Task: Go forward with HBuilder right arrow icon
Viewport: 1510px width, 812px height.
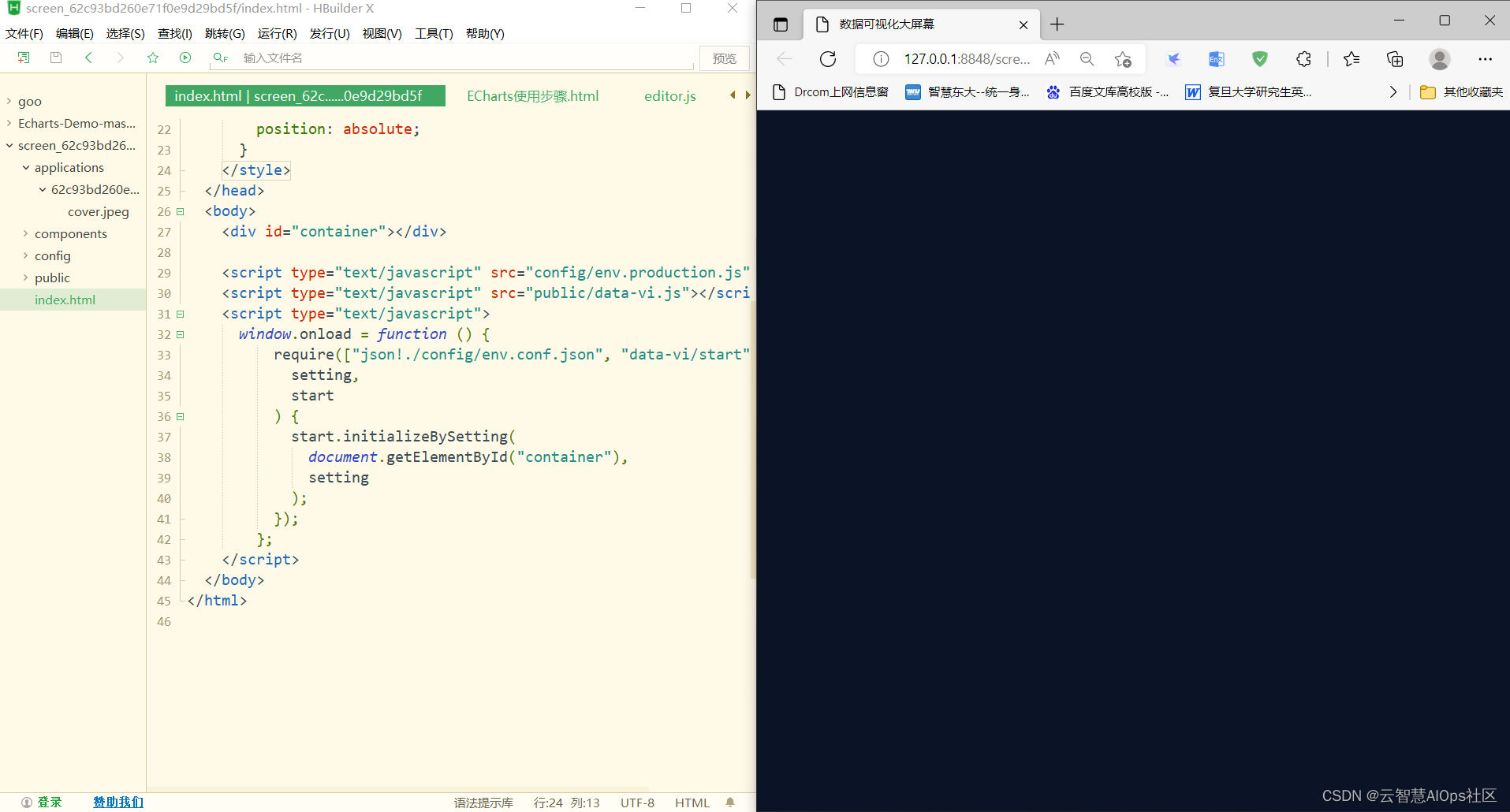Action: click(x=120, y=58)
